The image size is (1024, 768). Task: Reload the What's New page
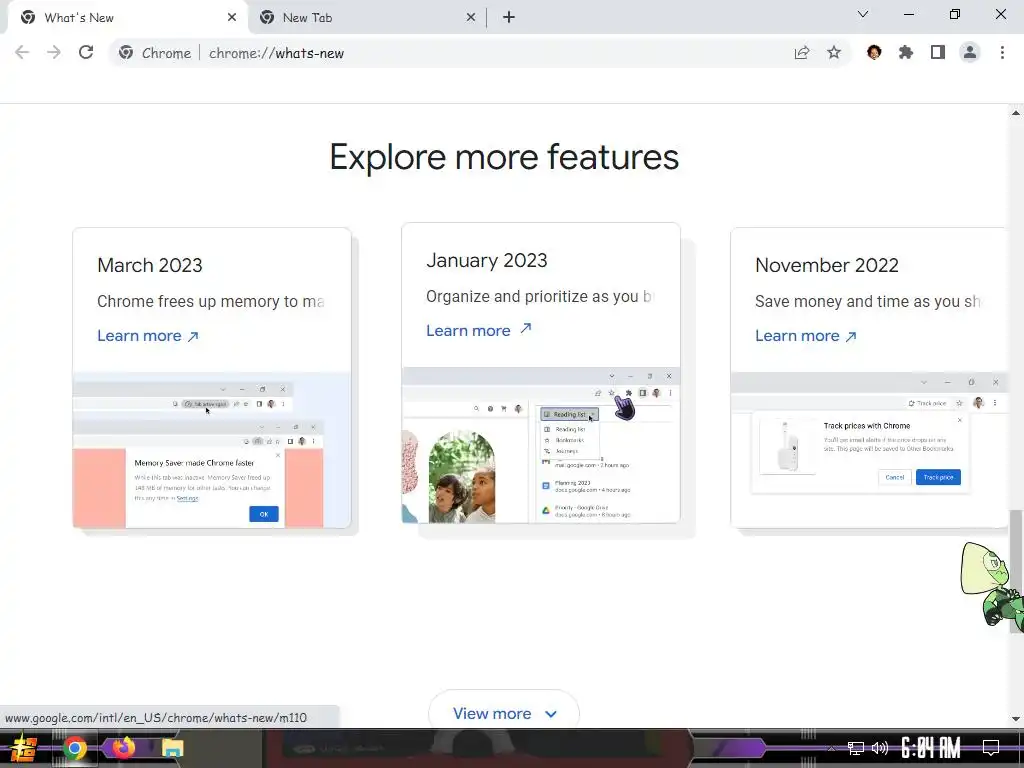[x=86, y=53]
